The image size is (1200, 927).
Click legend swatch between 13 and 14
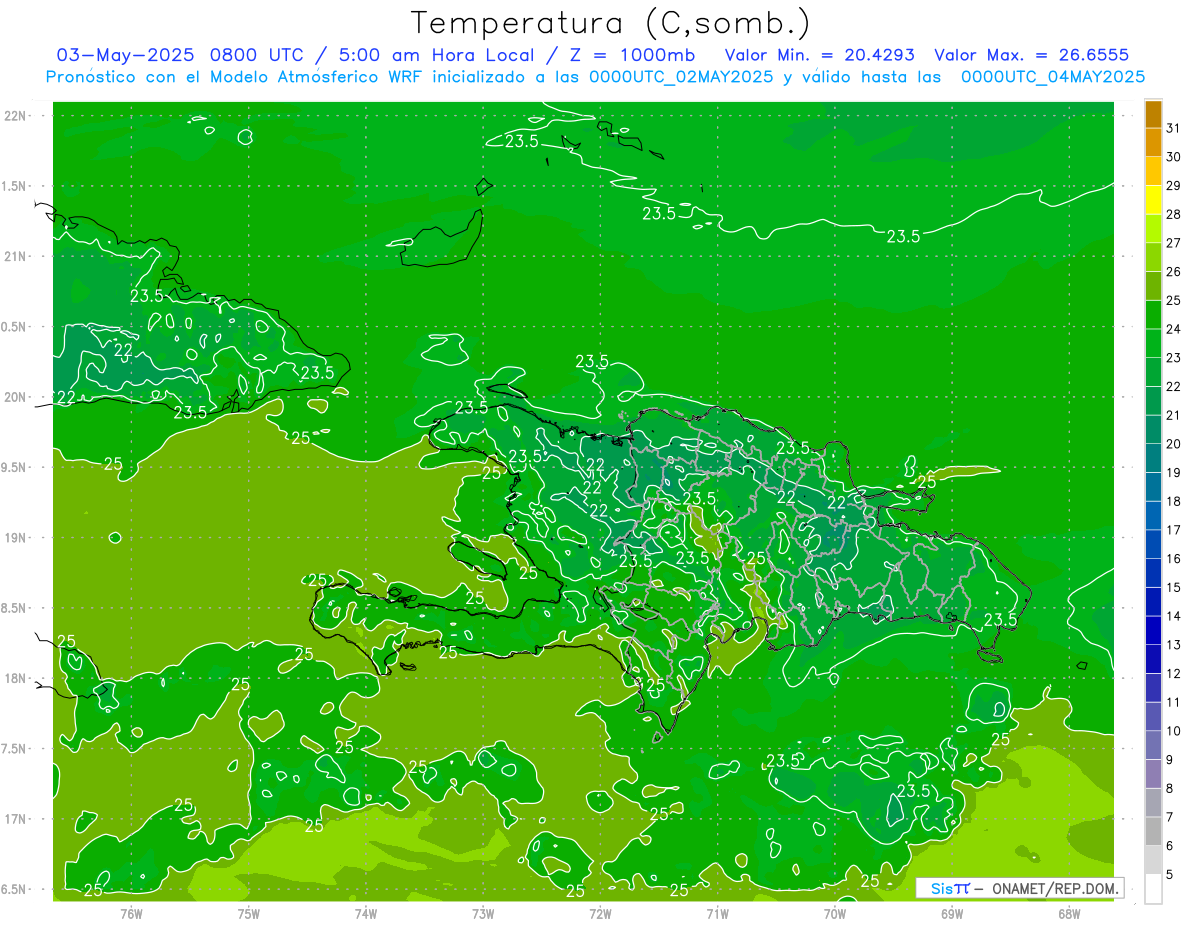click(1154, 630)
